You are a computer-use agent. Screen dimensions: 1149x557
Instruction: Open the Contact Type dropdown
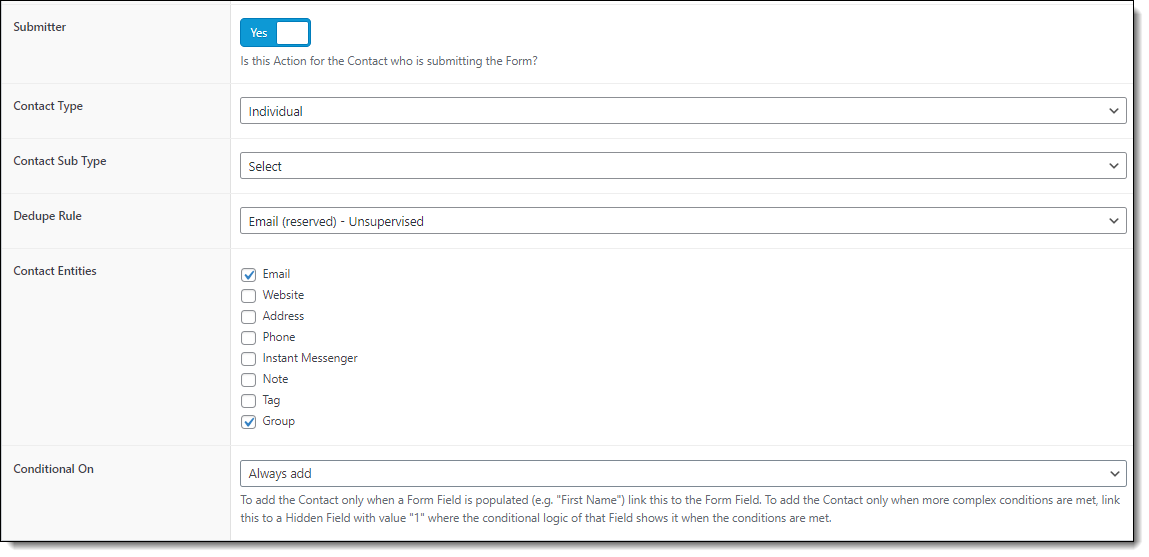click(683, 111)
